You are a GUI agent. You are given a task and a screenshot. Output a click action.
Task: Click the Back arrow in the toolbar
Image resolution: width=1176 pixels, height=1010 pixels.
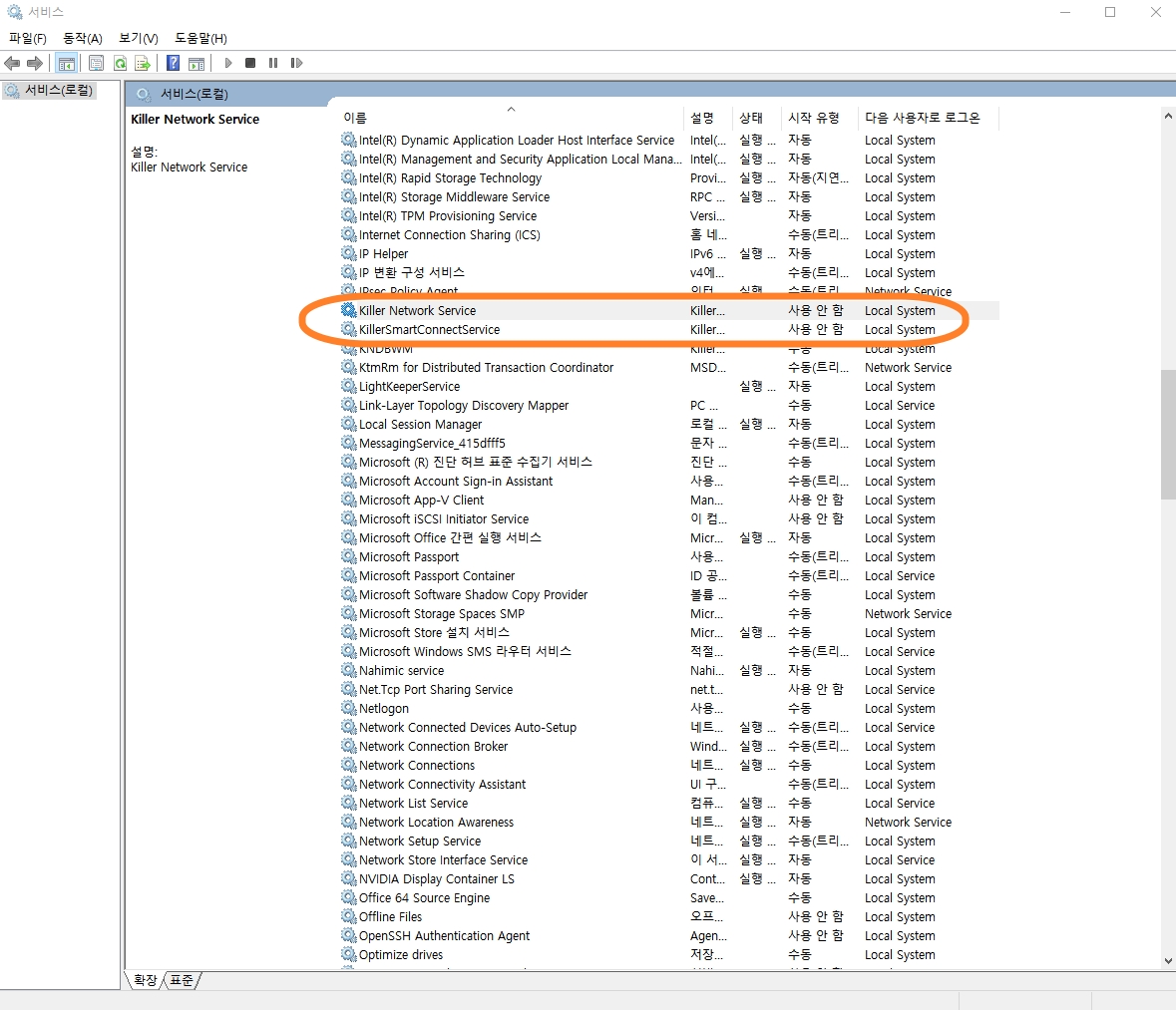[12, 63]
